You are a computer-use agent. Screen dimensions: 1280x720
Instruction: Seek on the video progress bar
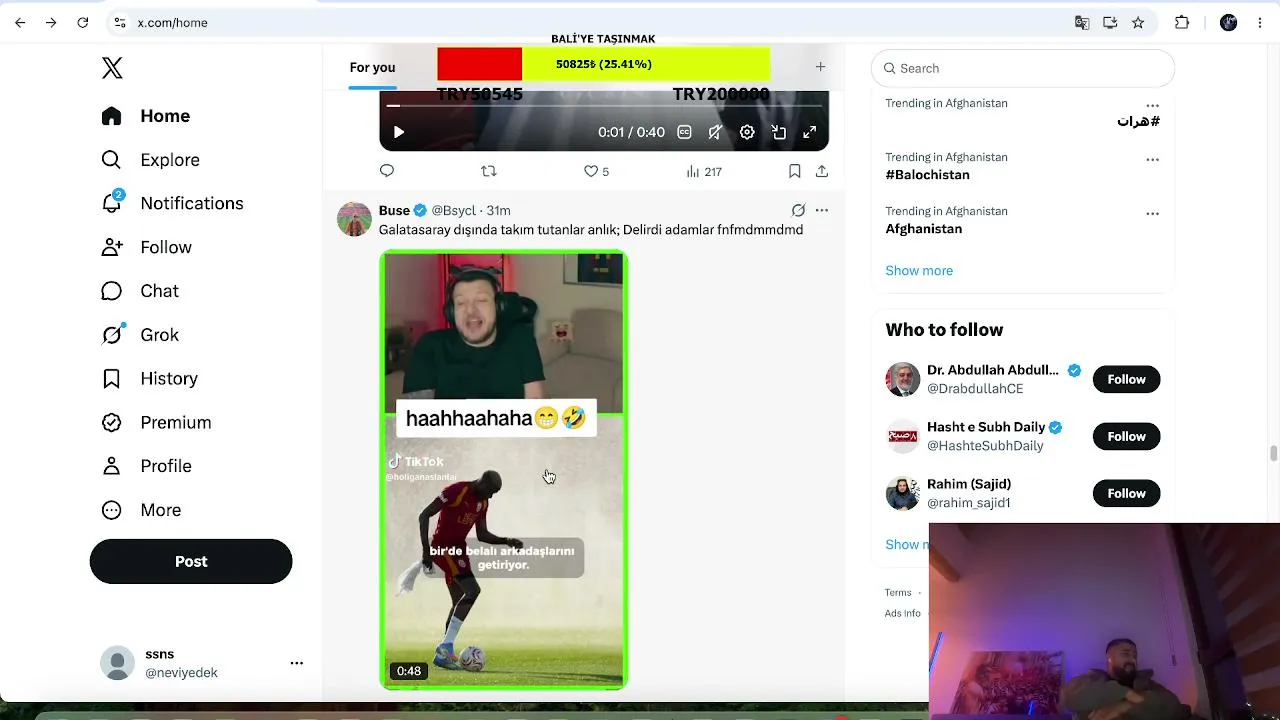point(604,105)
